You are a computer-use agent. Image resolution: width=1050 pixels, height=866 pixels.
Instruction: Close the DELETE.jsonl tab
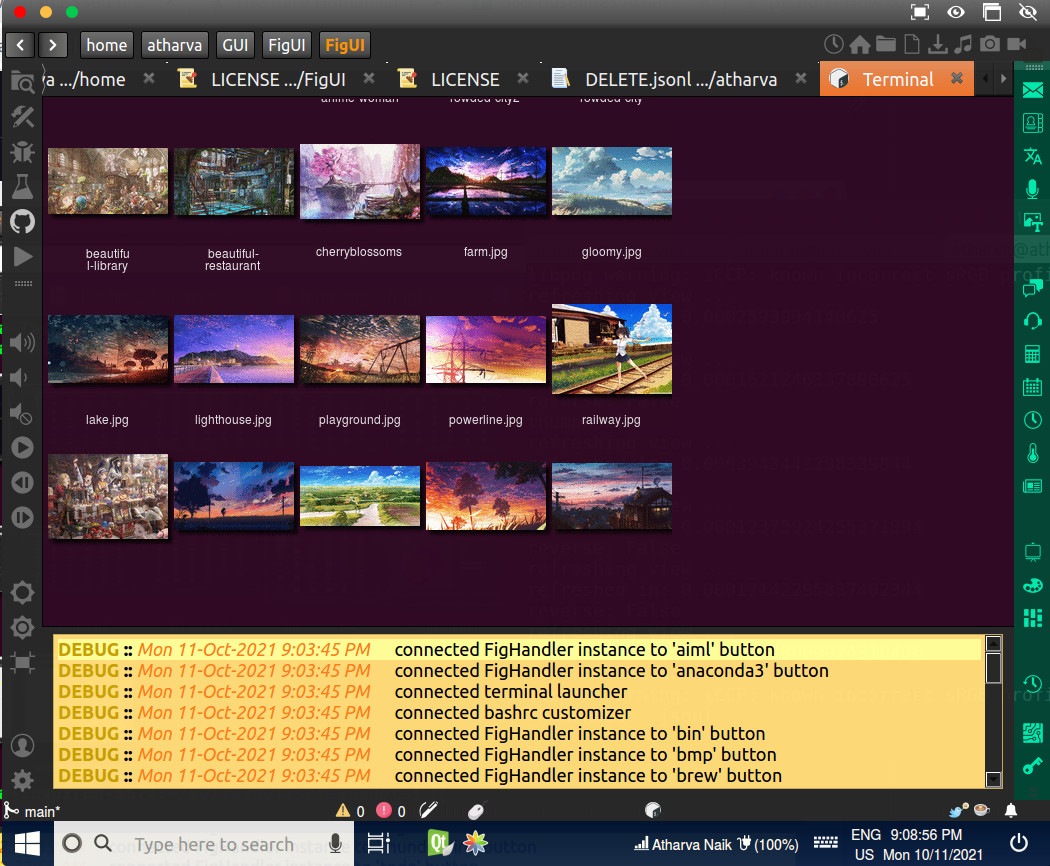coord(801,78)
